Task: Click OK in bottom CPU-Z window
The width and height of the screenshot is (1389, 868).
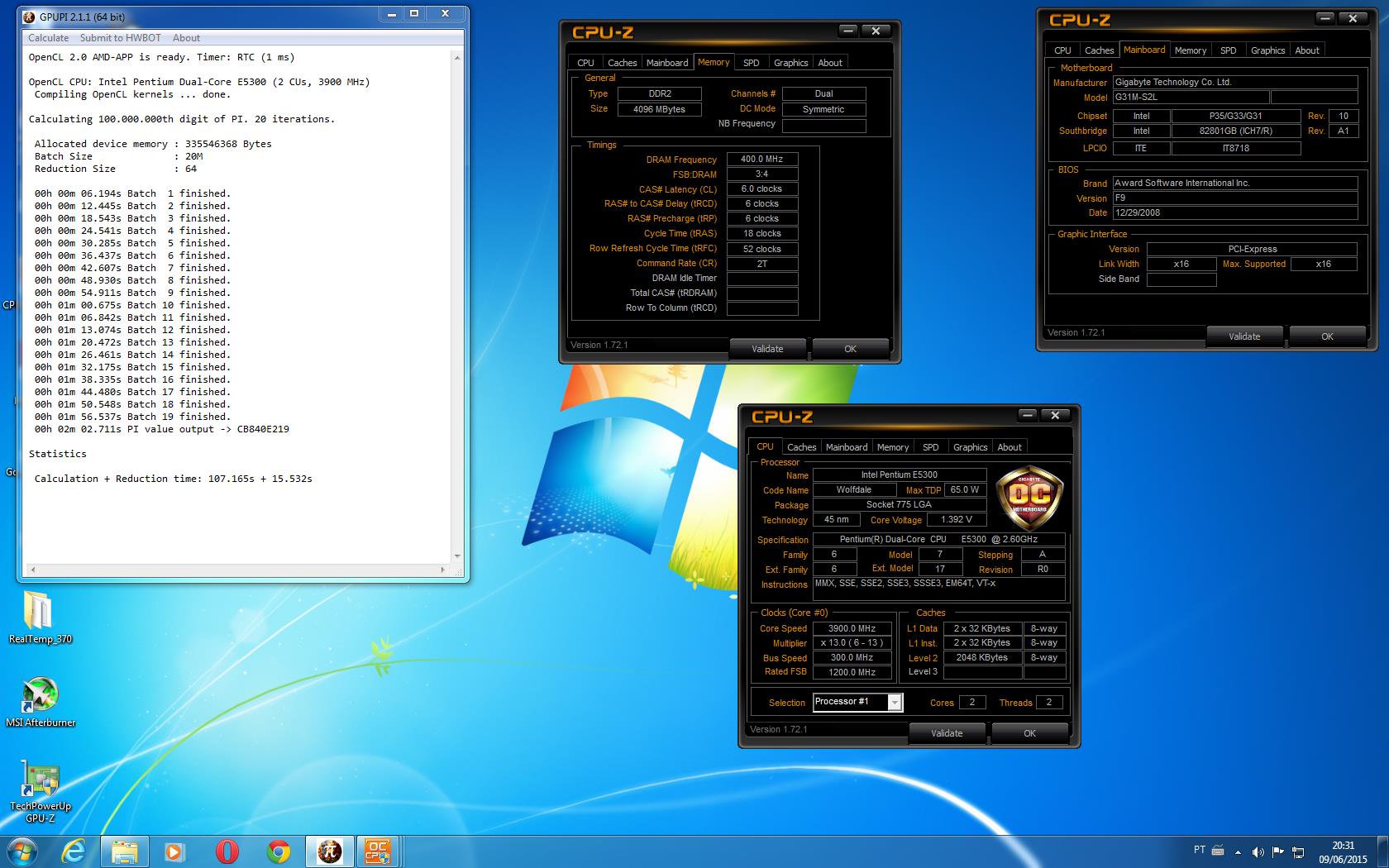Action: (x=1029, y=733)
